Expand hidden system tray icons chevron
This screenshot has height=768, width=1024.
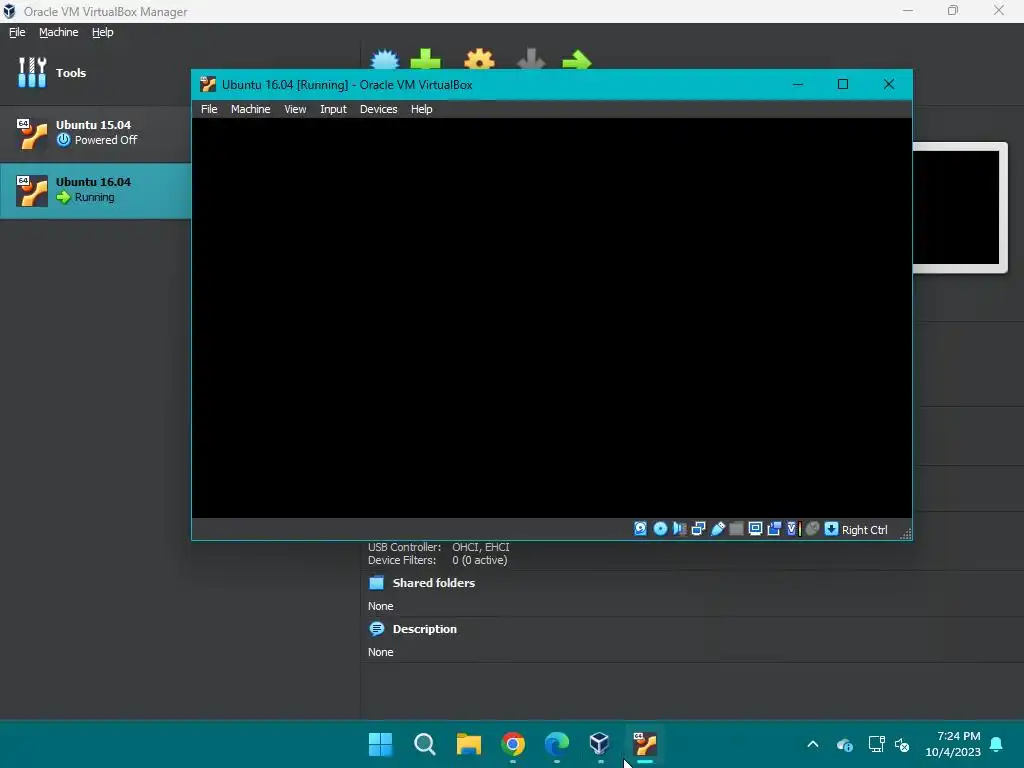pyautogui.click(x=813, y=744)
